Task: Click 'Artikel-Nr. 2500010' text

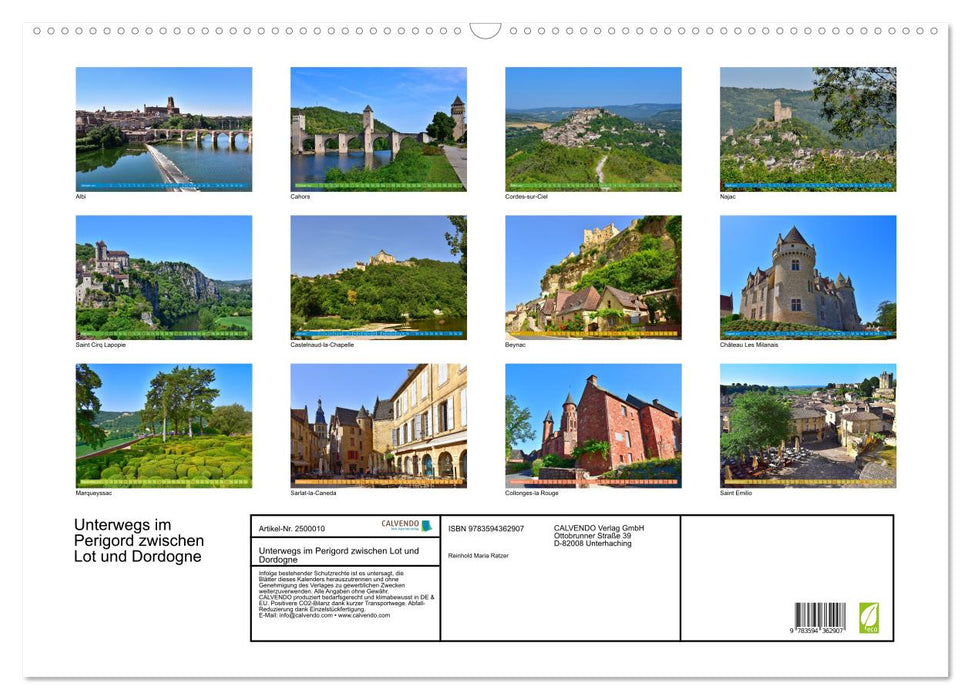Action: (292, 528)
